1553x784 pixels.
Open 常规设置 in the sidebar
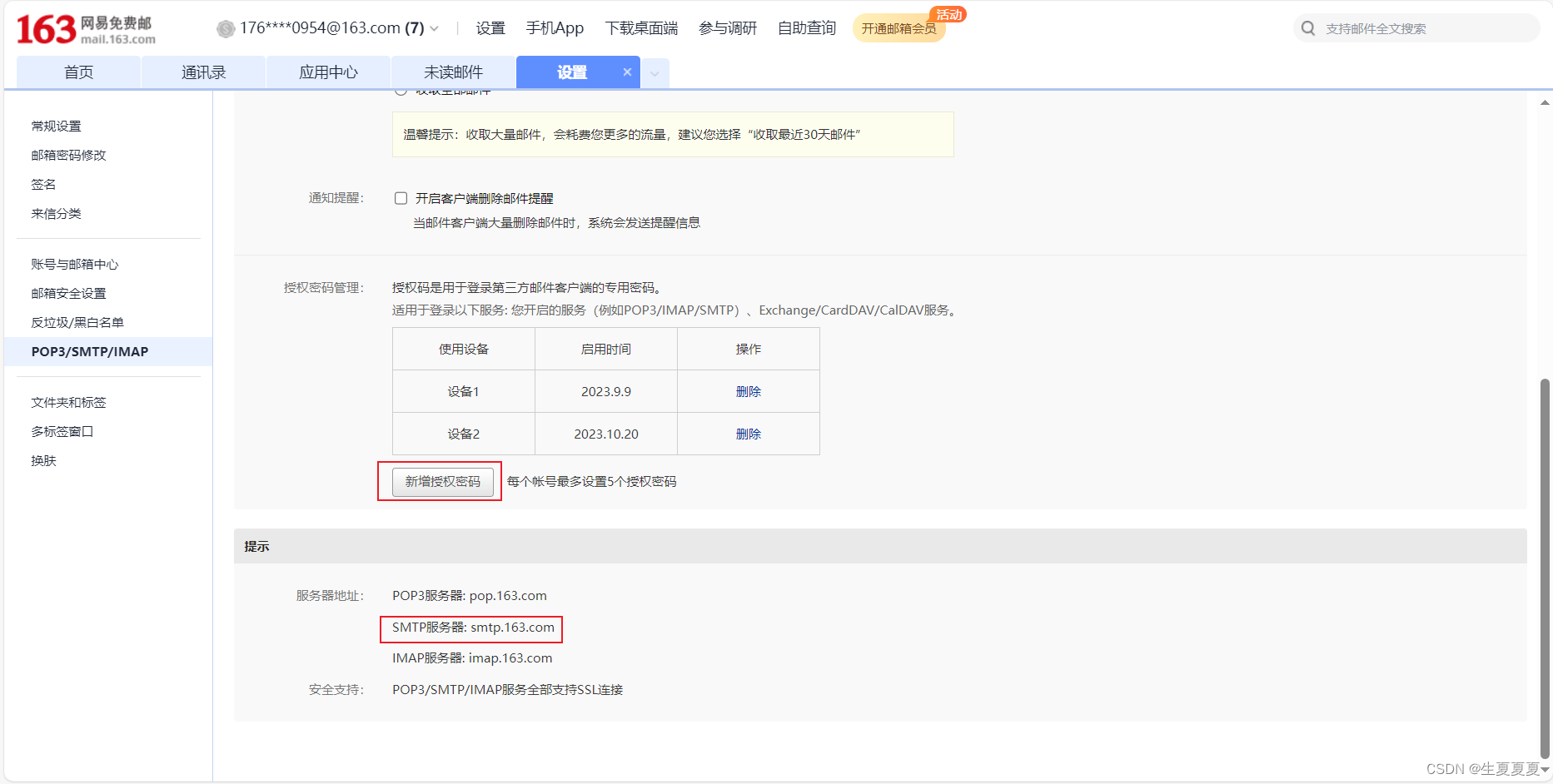[57, 126]
